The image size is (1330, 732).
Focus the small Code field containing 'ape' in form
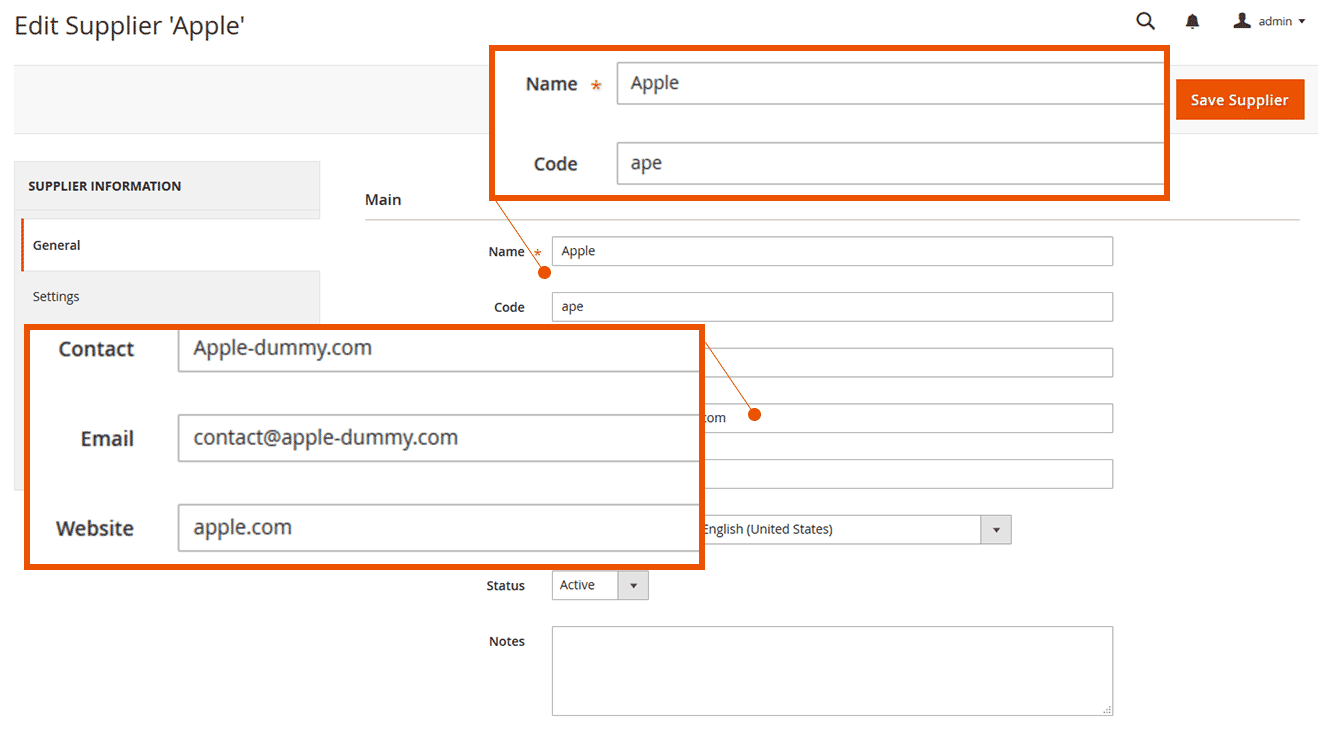[832, 307]
